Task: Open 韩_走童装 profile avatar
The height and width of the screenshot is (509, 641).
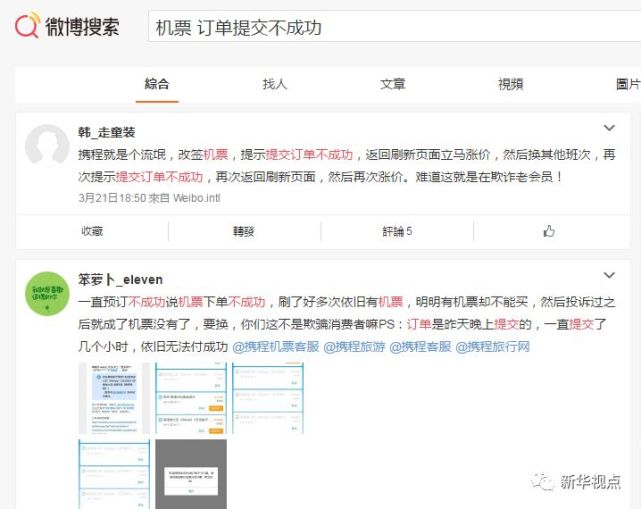Action: (47, 146)
